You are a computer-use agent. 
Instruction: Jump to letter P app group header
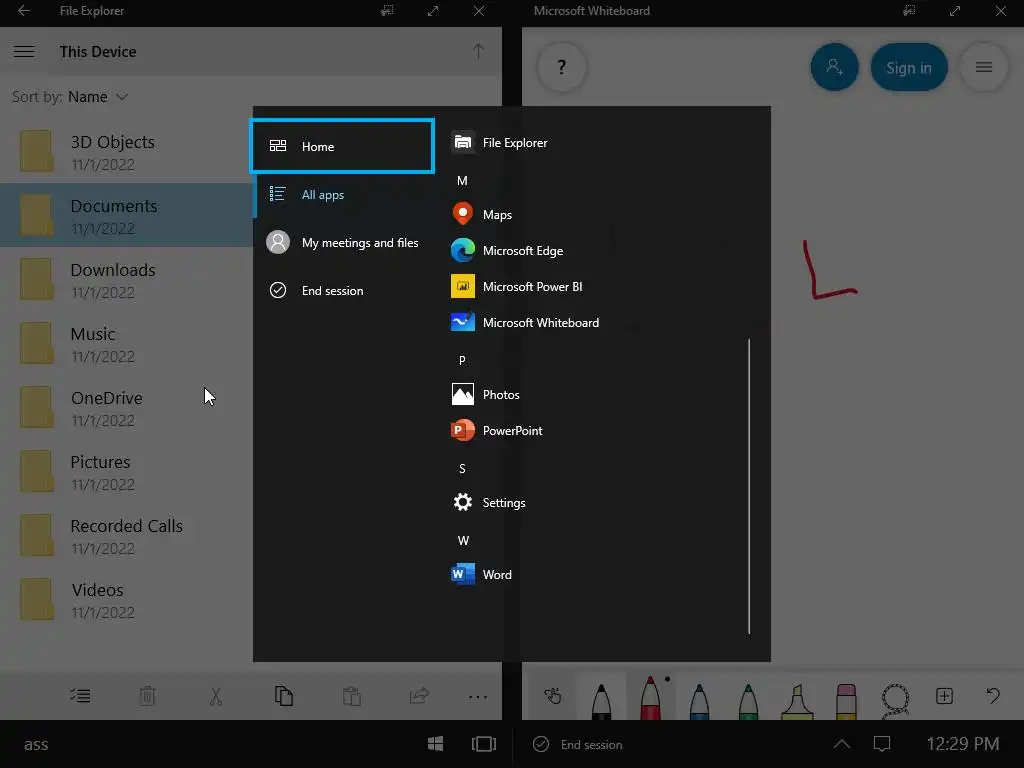(x=462, y=360)
